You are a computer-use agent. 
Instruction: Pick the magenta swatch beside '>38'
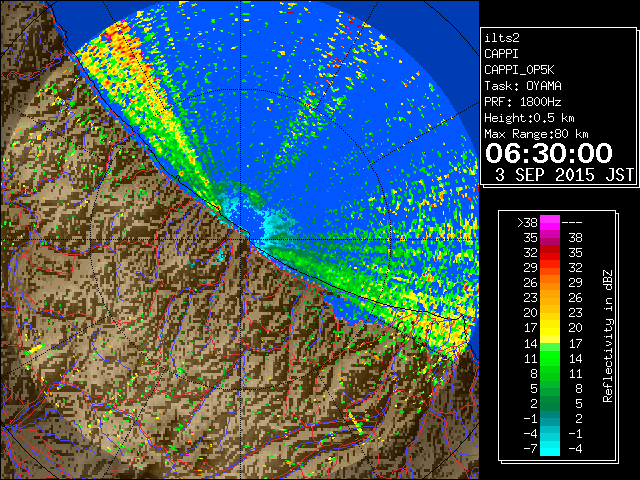550,223
